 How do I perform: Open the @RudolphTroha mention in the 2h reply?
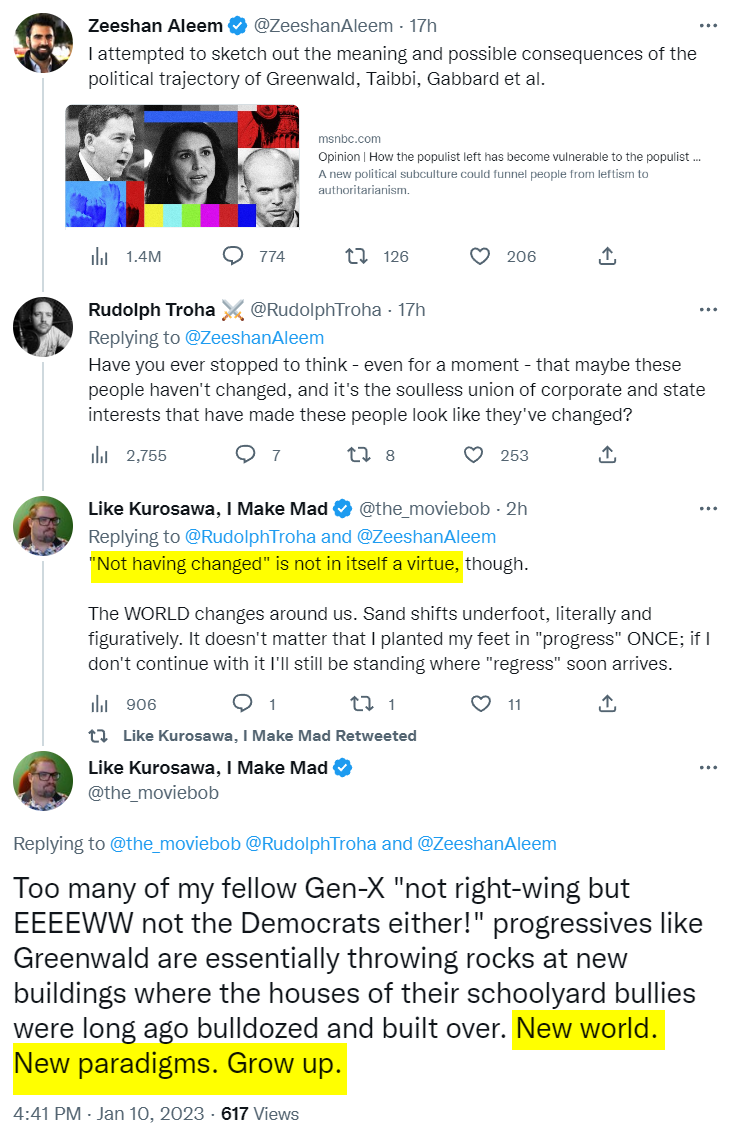tap(249, 537)
